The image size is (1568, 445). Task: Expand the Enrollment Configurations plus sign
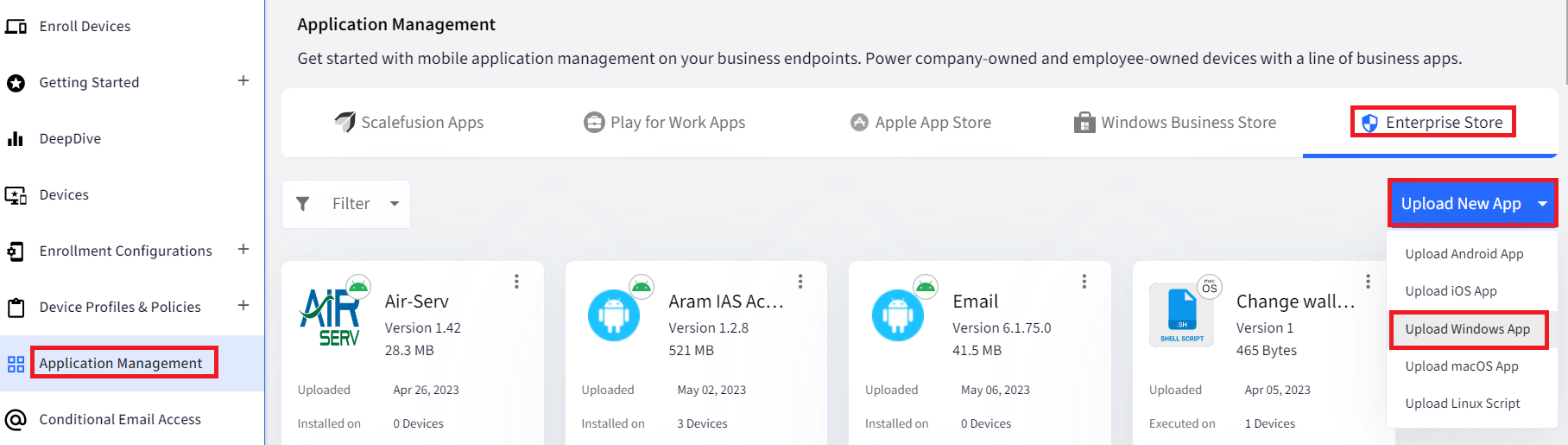243,249
